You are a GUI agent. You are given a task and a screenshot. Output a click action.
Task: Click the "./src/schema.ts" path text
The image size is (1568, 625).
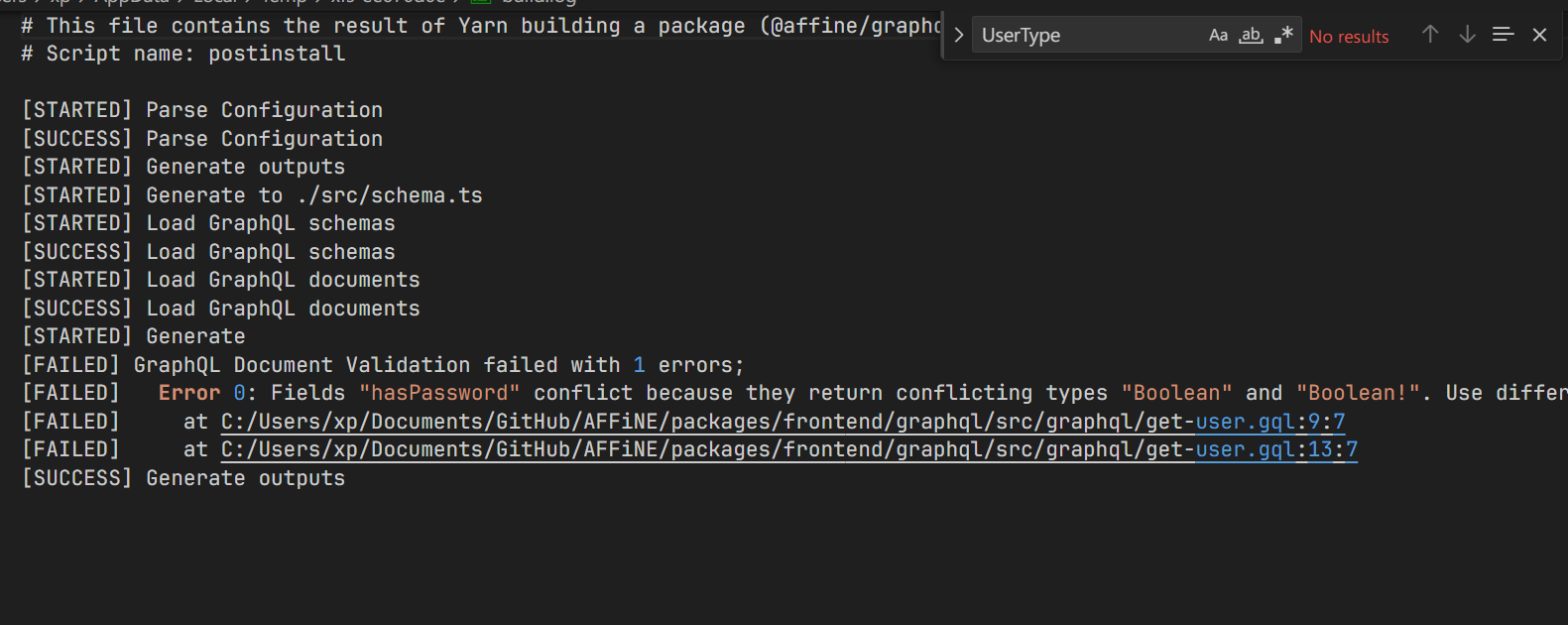point(389,195)
